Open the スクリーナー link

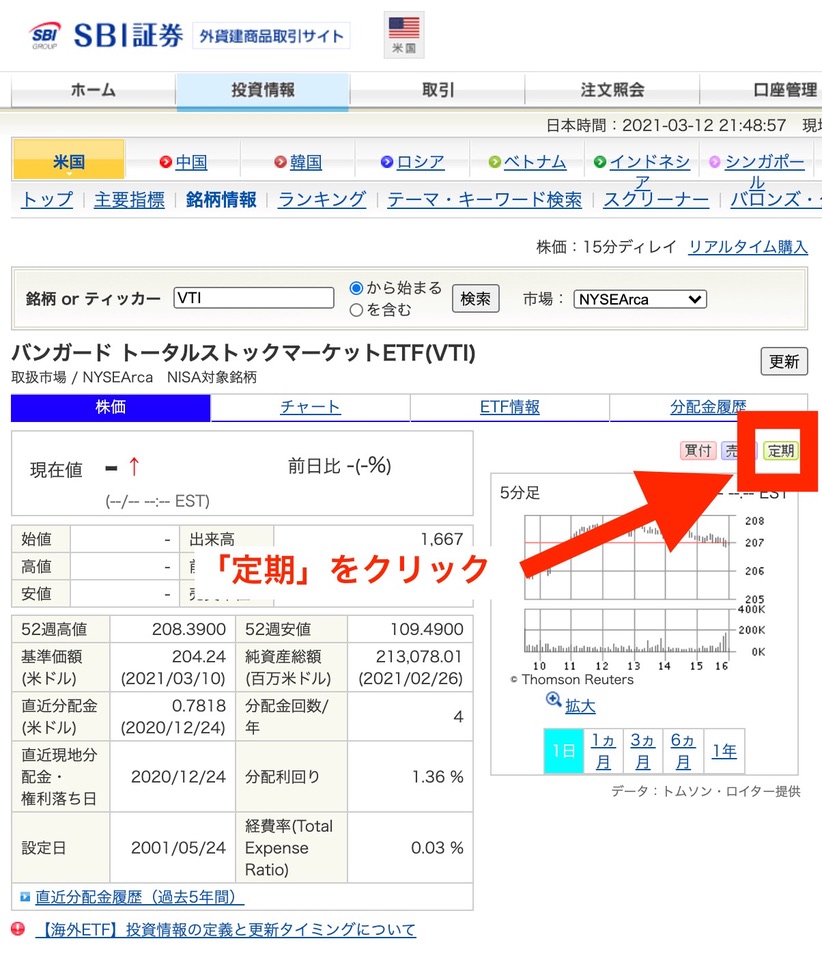(x=656, y=199)
